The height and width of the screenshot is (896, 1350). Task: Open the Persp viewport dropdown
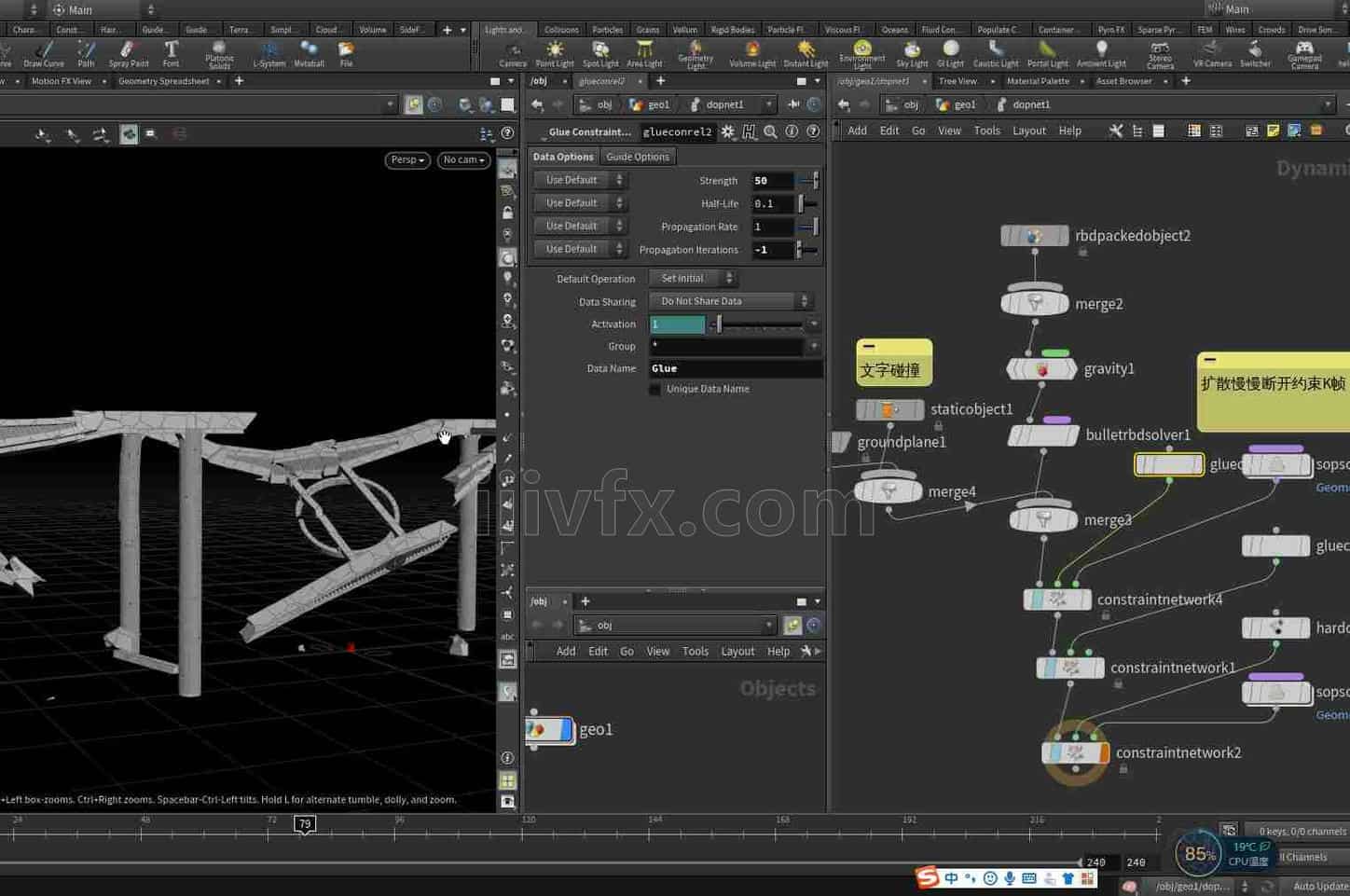pyautogui.click(x=407, y=160)
